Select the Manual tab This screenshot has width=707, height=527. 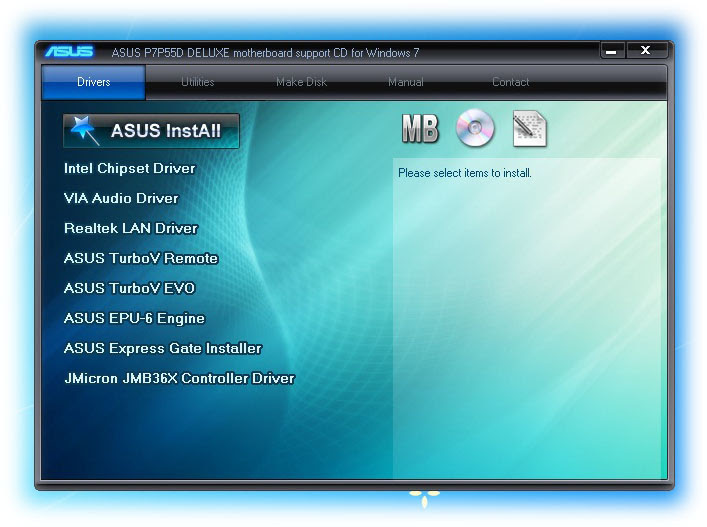tap(406, 82)
